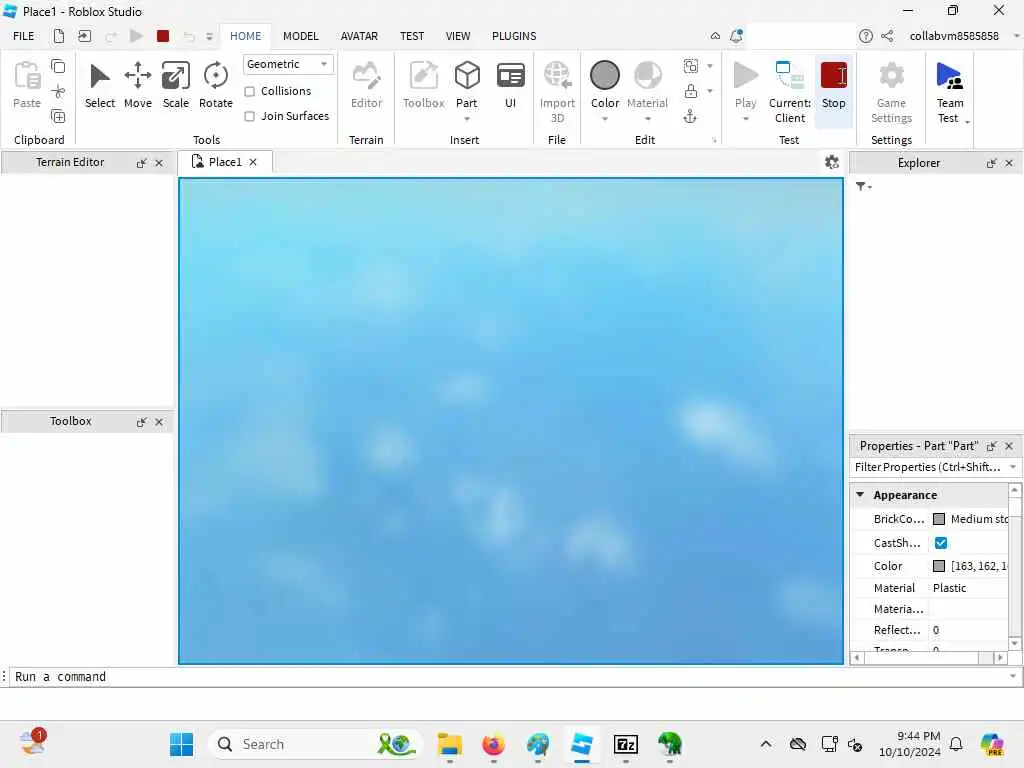Open the Geometric mode dropdown

tap(288, 64)
